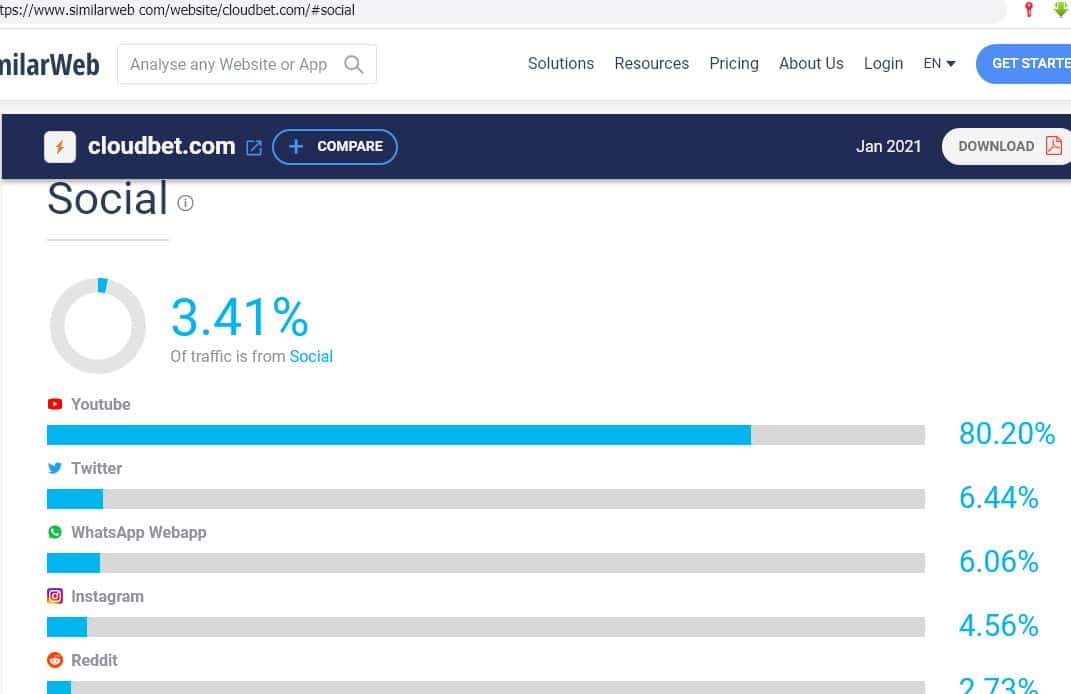Click the 3.41% traffic figure
This screenshot has height=694, width=1071.
(x=240, y=318)
